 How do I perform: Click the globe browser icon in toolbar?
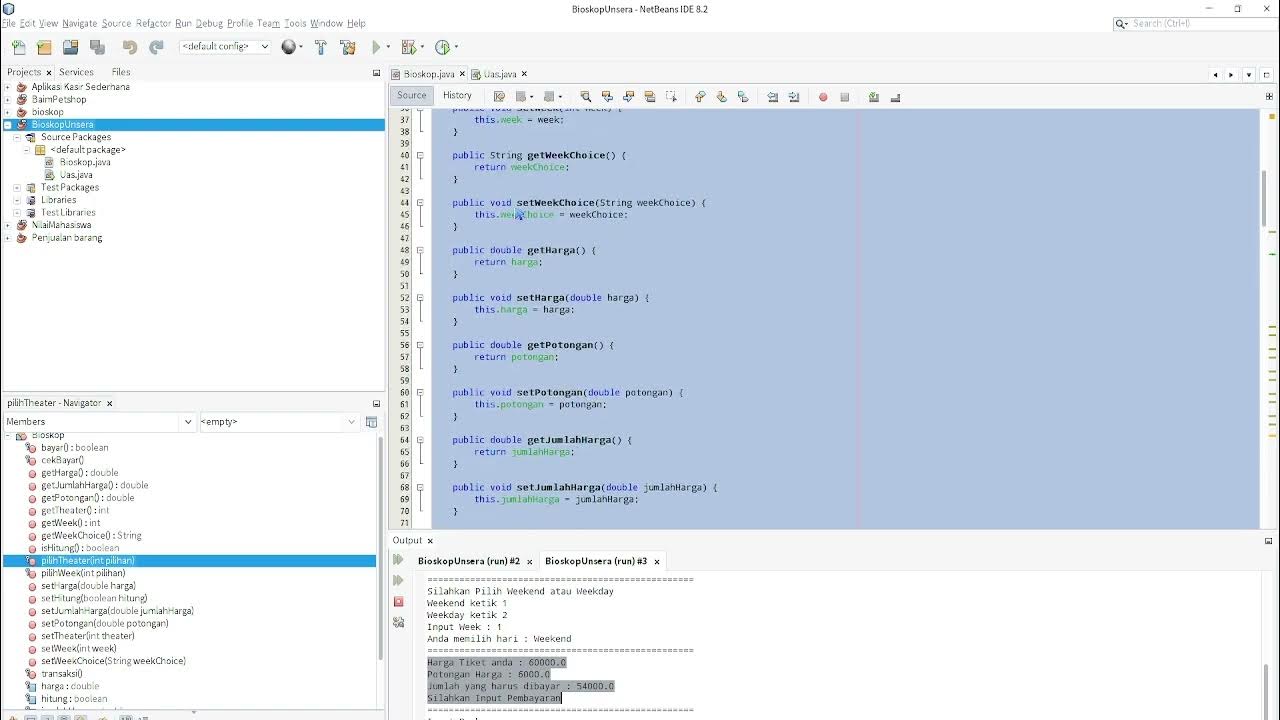coord(289,47)
